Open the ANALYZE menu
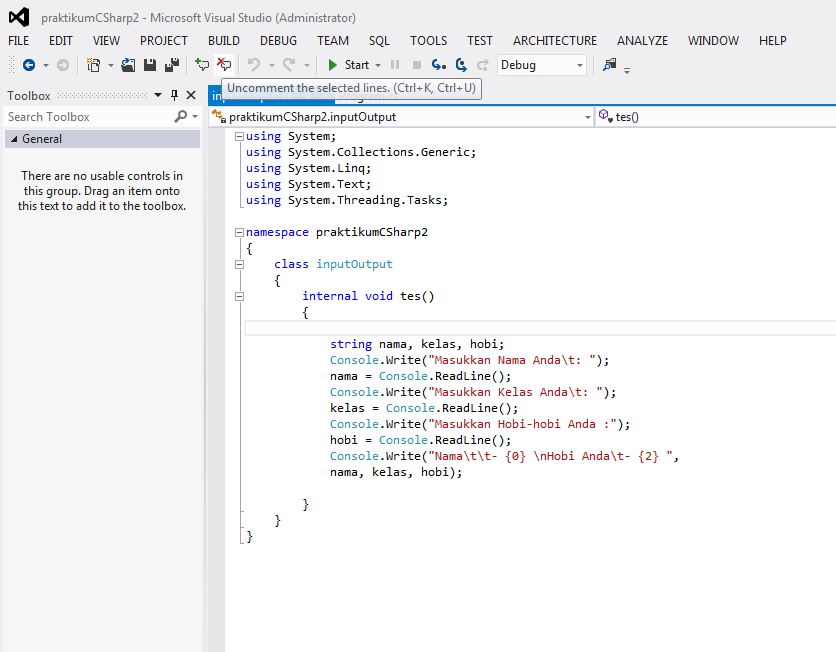 coord(642,41)
